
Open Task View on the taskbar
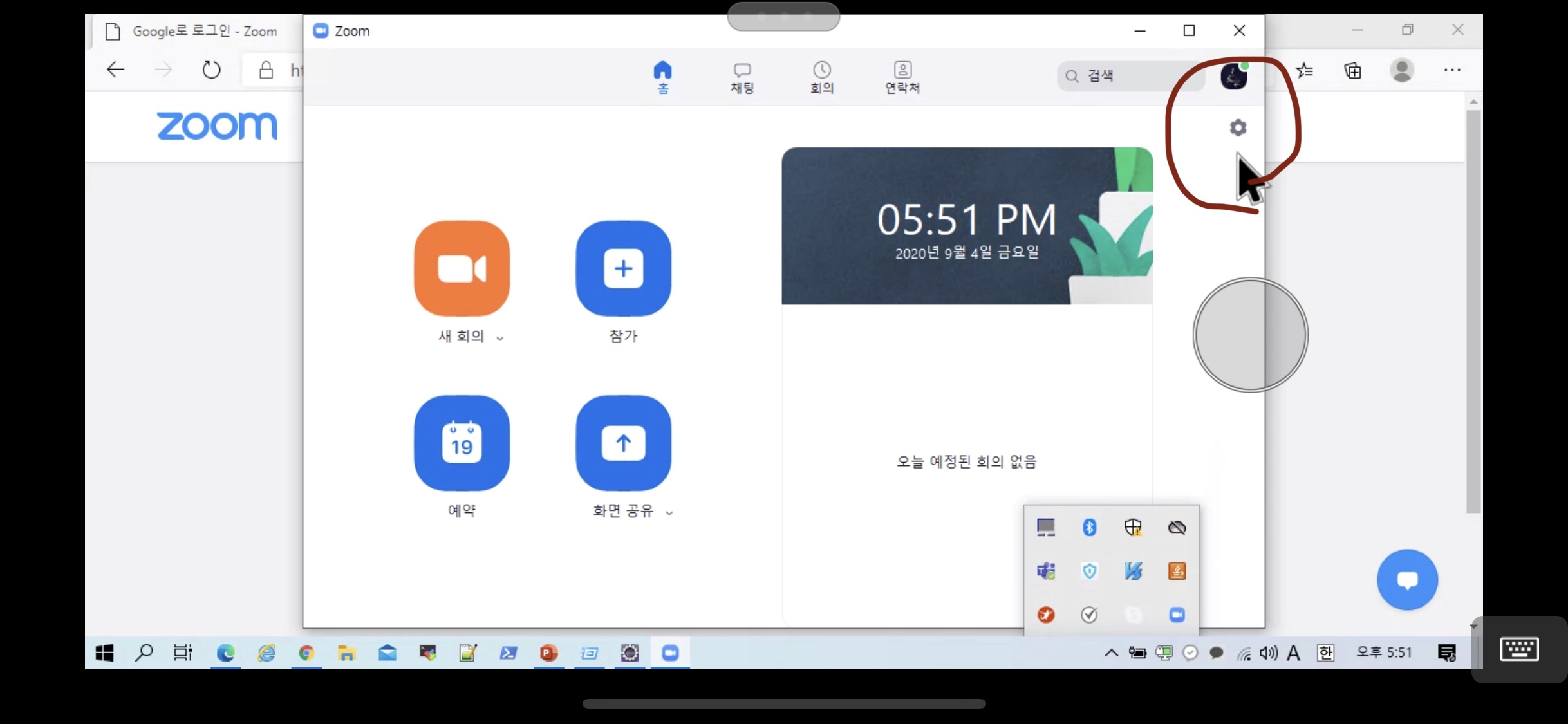tap(183, 653)
